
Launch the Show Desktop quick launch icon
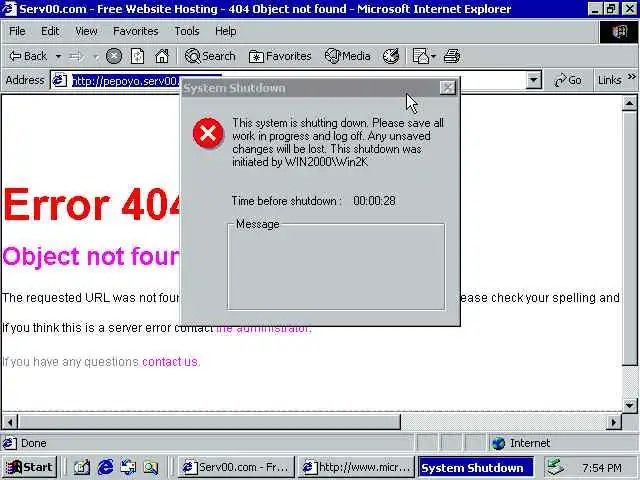click(81, 467)
